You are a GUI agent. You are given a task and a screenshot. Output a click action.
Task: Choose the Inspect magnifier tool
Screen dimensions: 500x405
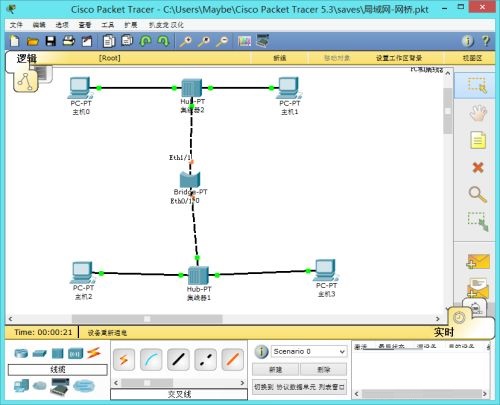pos(478,194)
